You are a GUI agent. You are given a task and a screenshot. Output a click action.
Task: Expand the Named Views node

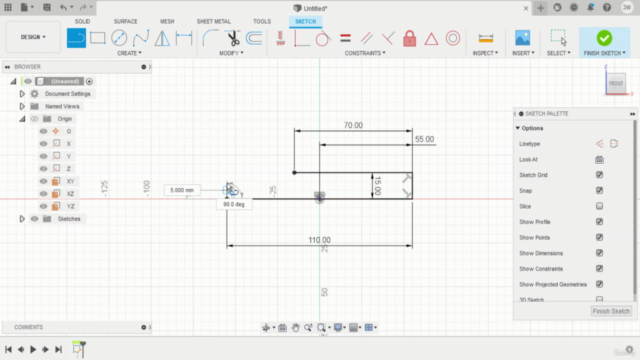(22, 106)
